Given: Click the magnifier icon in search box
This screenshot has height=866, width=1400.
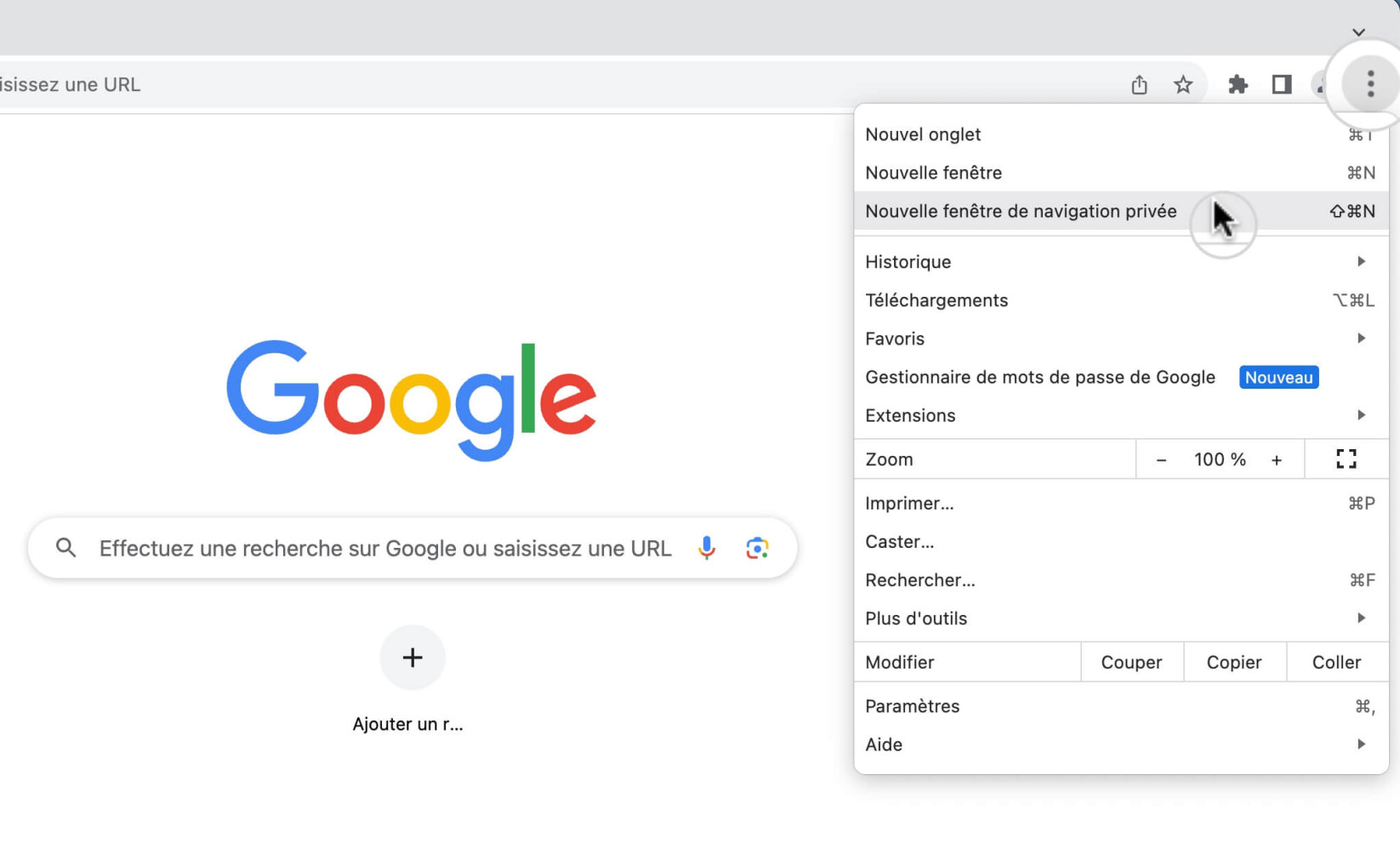Looking at the screenshot, I should point(66,548).
